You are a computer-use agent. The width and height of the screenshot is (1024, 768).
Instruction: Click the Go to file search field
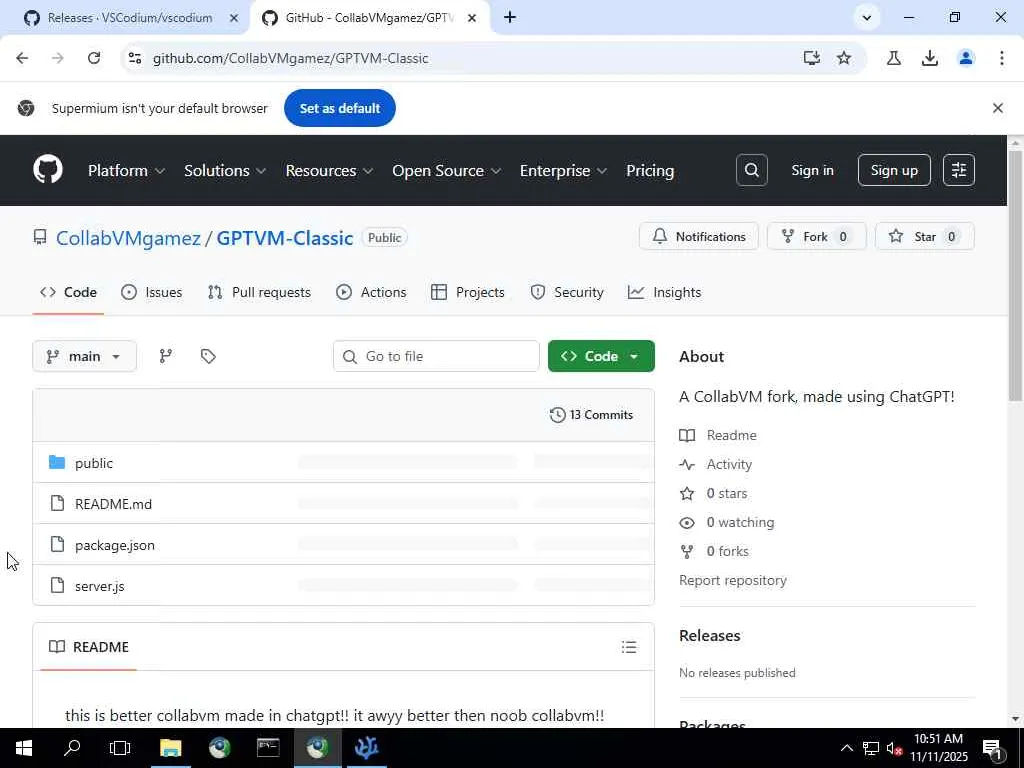pos(436,356)
